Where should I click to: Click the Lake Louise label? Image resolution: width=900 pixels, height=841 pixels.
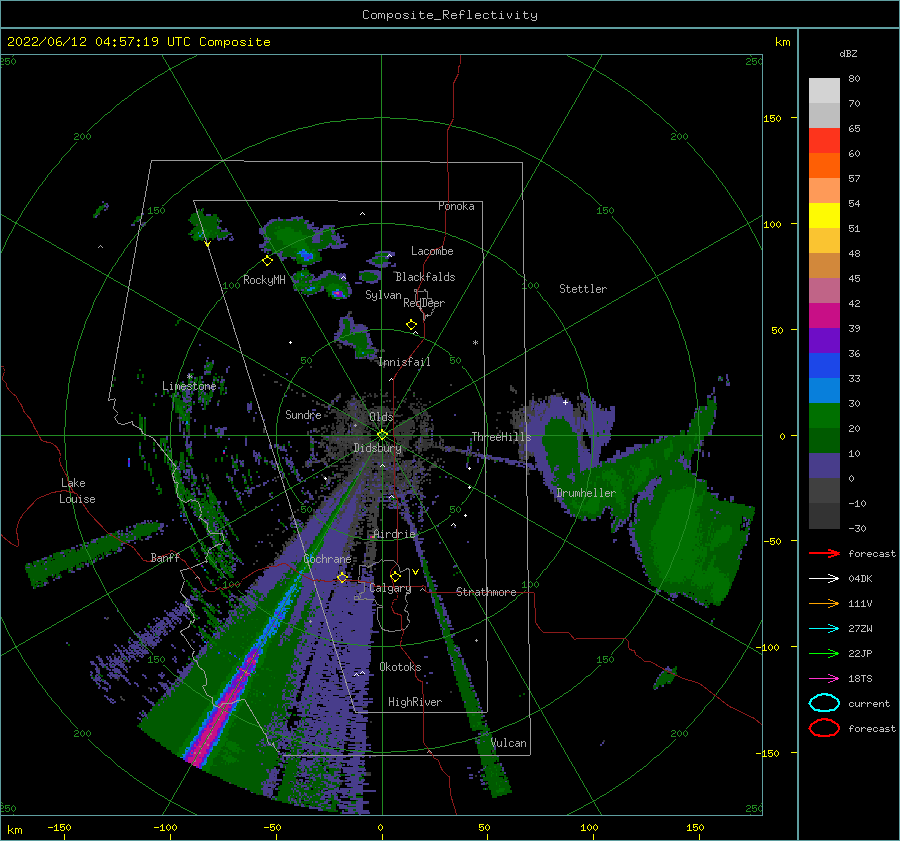[x=78, y=491]
